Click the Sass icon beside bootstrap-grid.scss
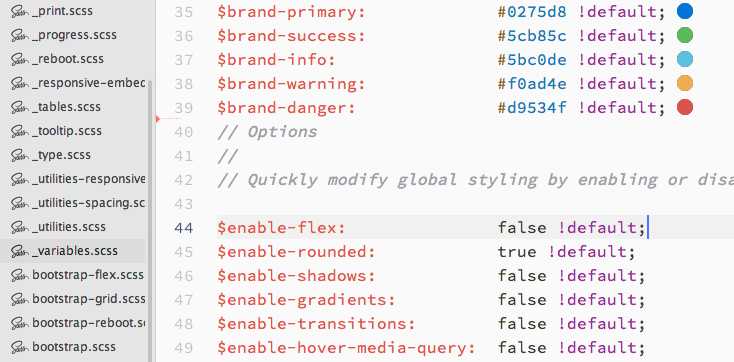Screen dimensions: 734x362 coord(20,299)
